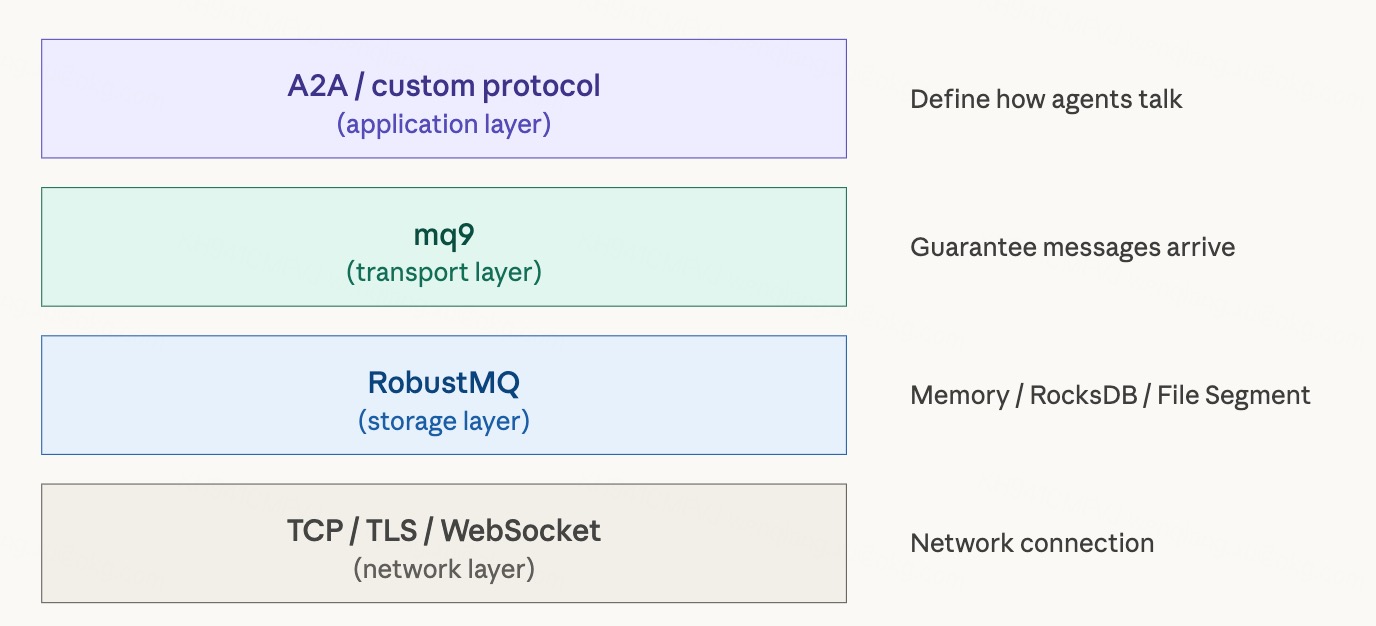Image resolution: width=1376 pixels, height=626 pixels.
Task: Click "A2A" in the purple box title
Action: click(320, 86)
